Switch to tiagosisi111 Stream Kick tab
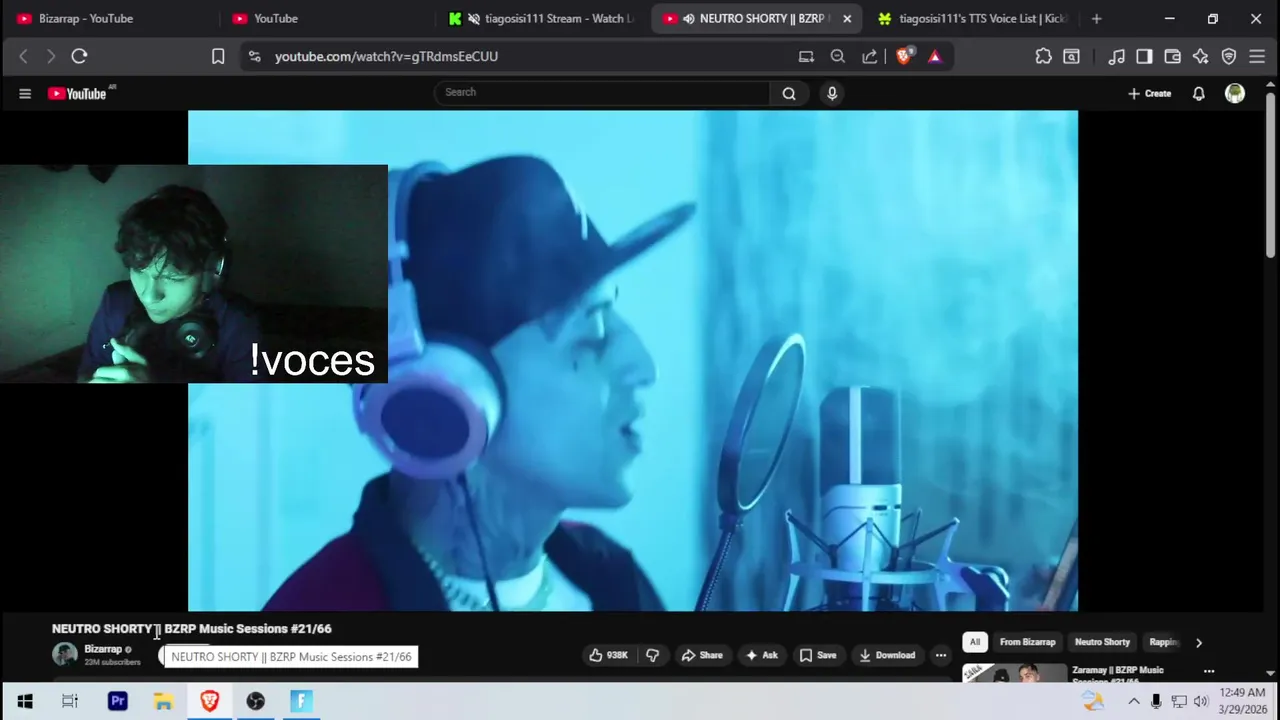 [543, 18]
